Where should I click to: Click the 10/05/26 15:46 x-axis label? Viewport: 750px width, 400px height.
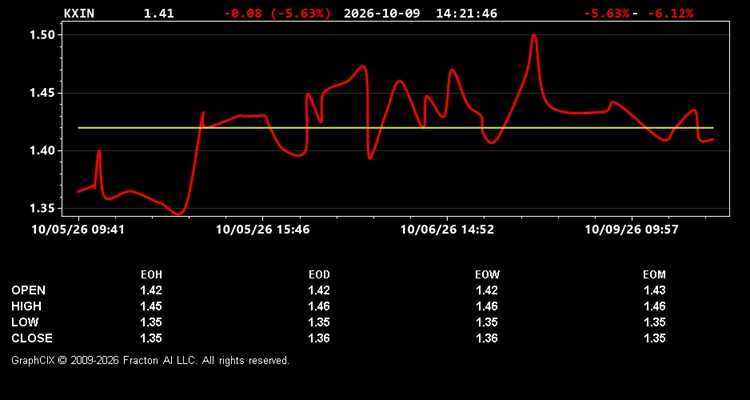[263, 230]
